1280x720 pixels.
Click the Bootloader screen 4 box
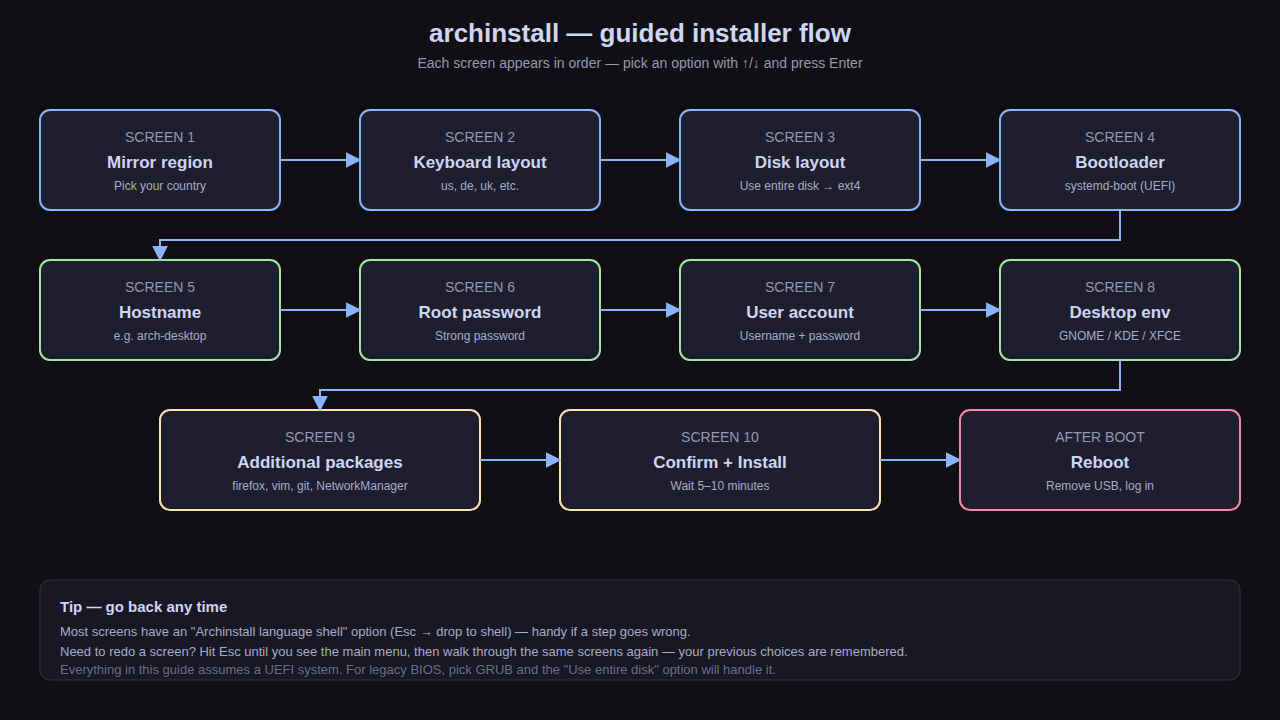1120,160
